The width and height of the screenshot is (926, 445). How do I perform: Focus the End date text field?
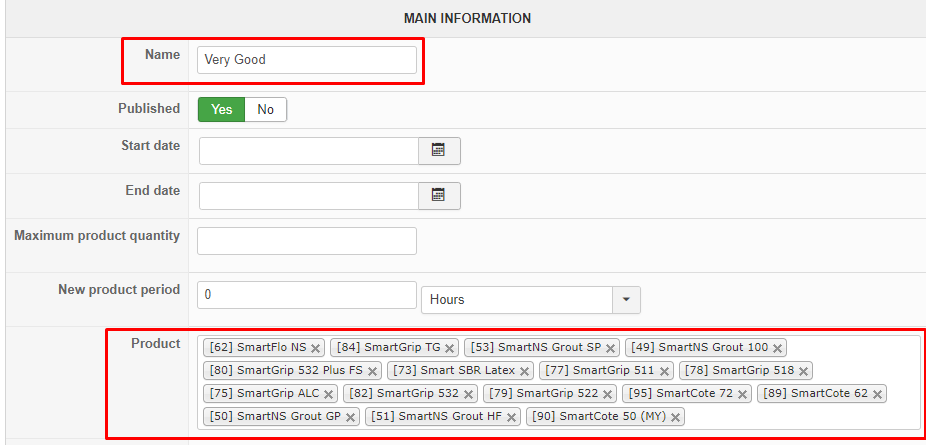pos(309,196)
